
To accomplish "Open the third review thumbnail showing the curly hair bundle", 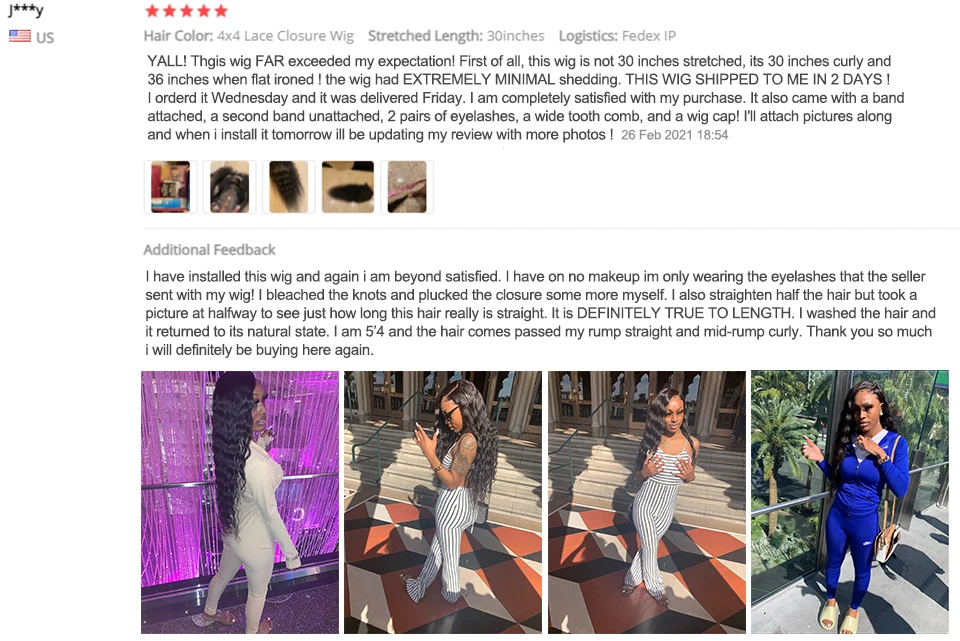I will coord(288,187).
